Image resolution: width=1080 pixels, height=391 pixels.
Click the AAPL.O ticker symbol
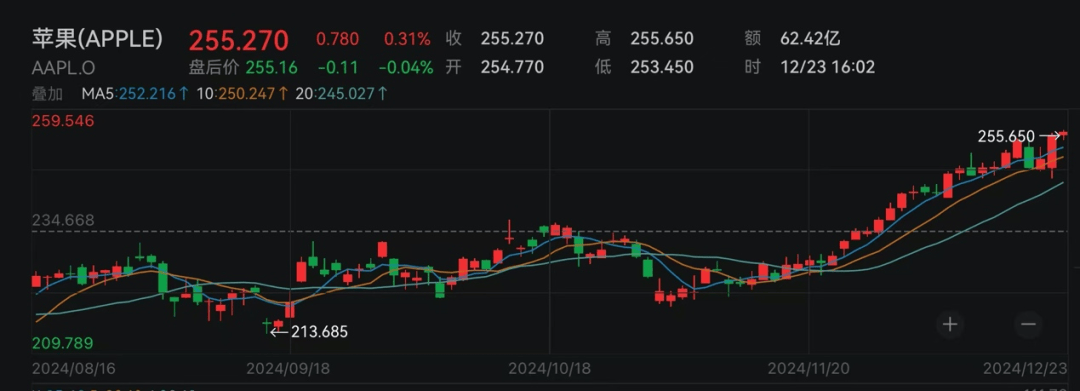(x=63, y=67)
